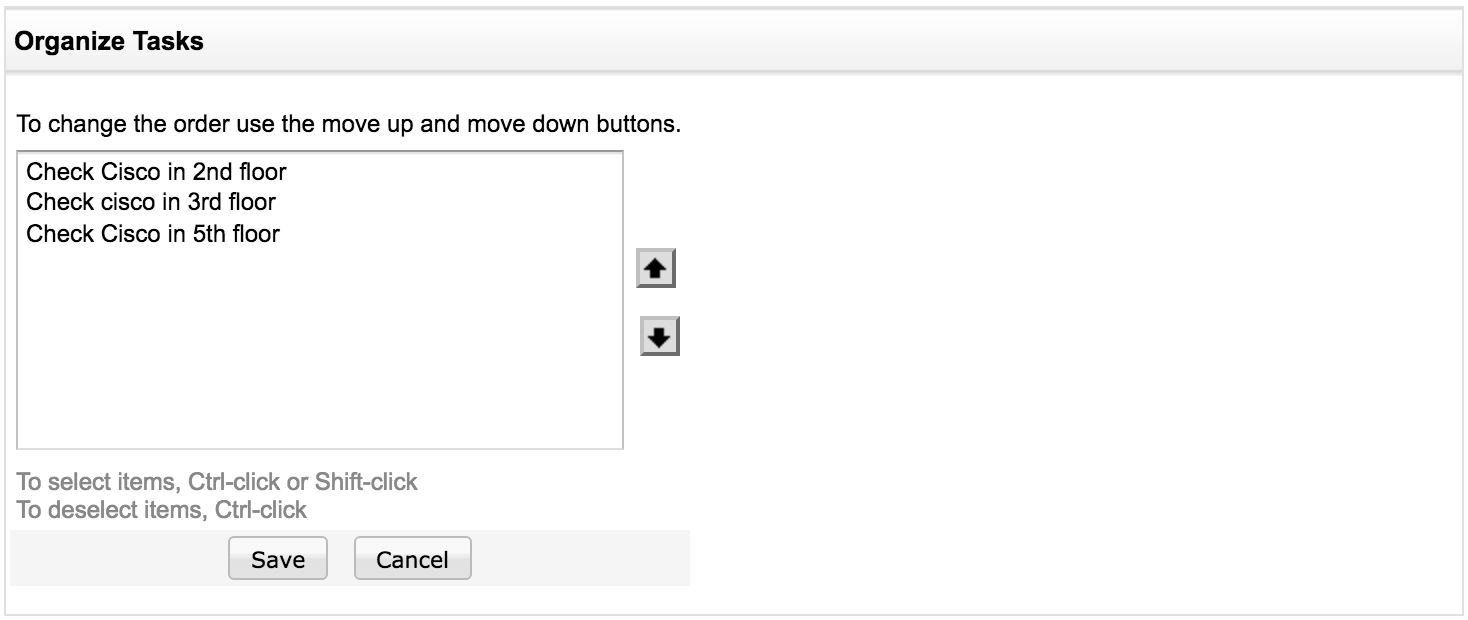Click the move down arrow button
The width and height of the screenshot is (1468, 620).
659,337
